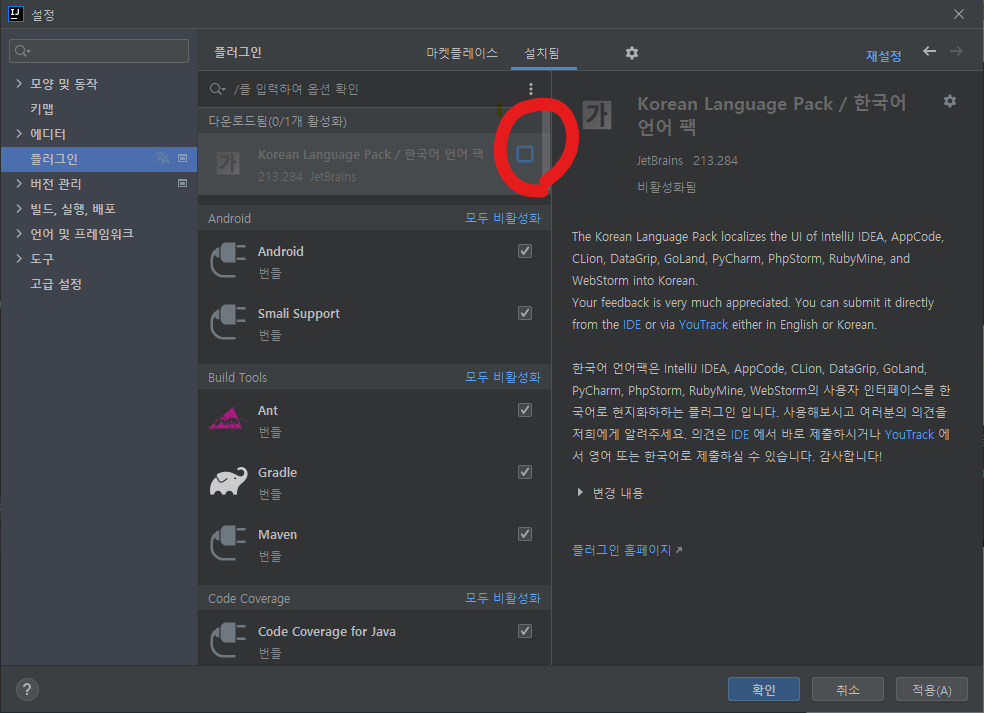Image resolution: width=984 pixels, height=713 pixels.
Task: Select the Code Coverage for Java row
Action: (x=374, y=640)
